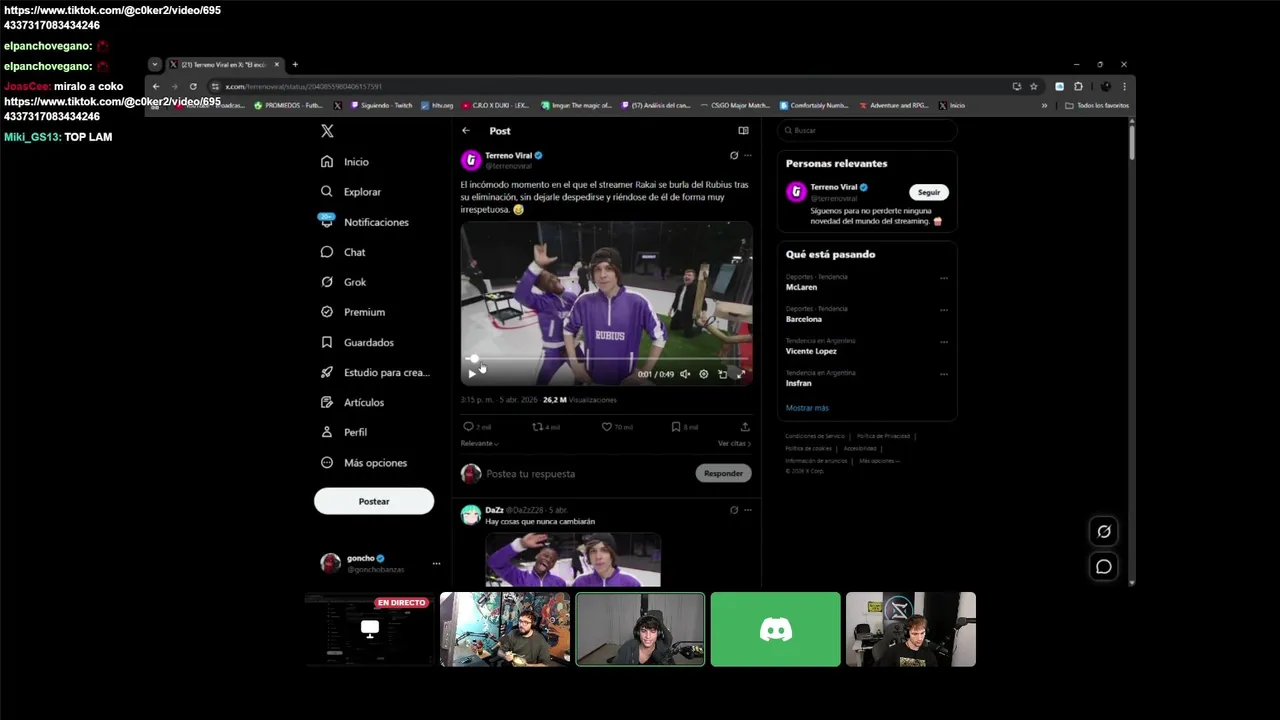Select the EN DIRECTO screen share tile
1280x720 pixels.
(370, 629)
